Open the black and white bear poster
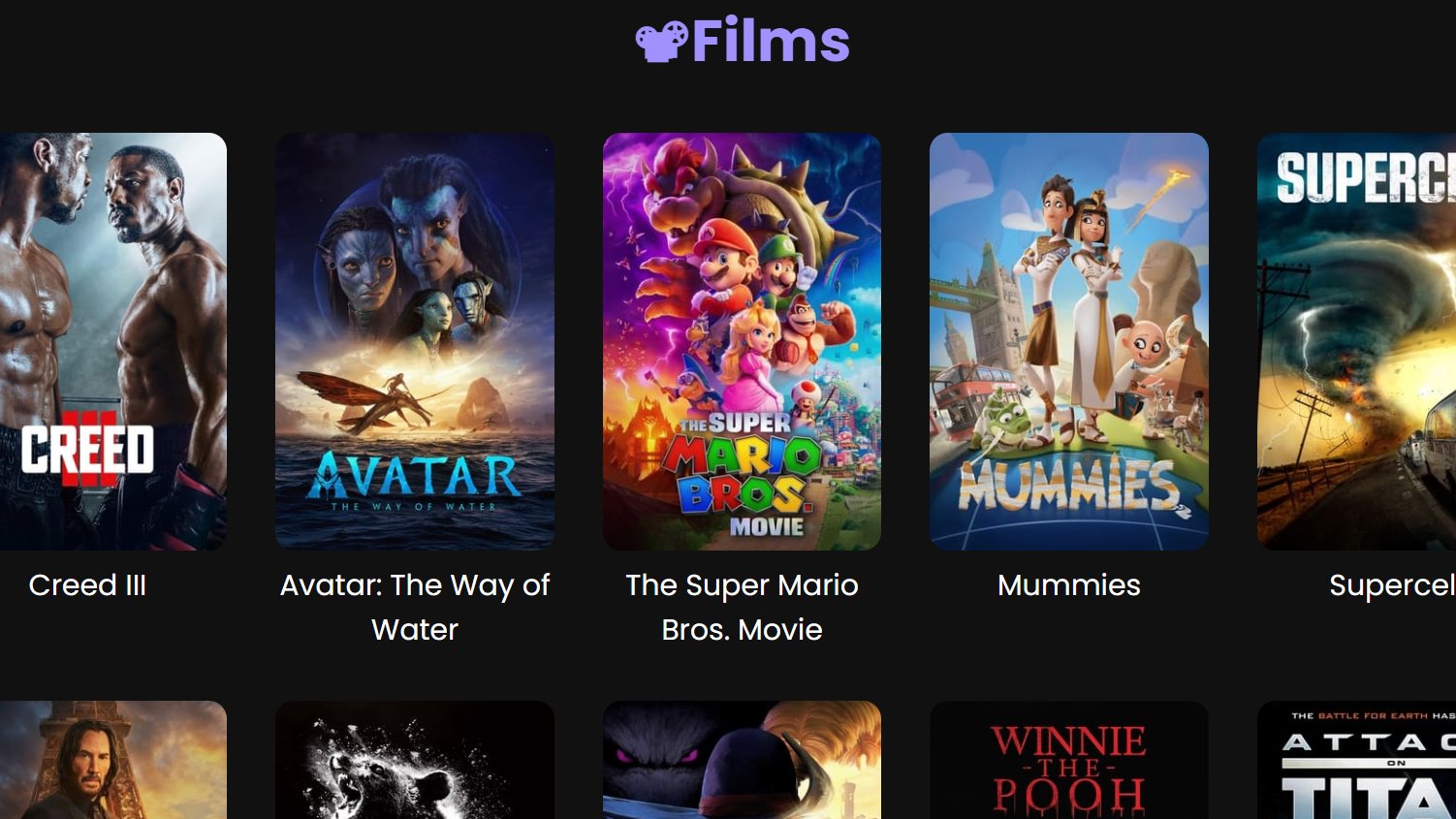 click(415, 760)
